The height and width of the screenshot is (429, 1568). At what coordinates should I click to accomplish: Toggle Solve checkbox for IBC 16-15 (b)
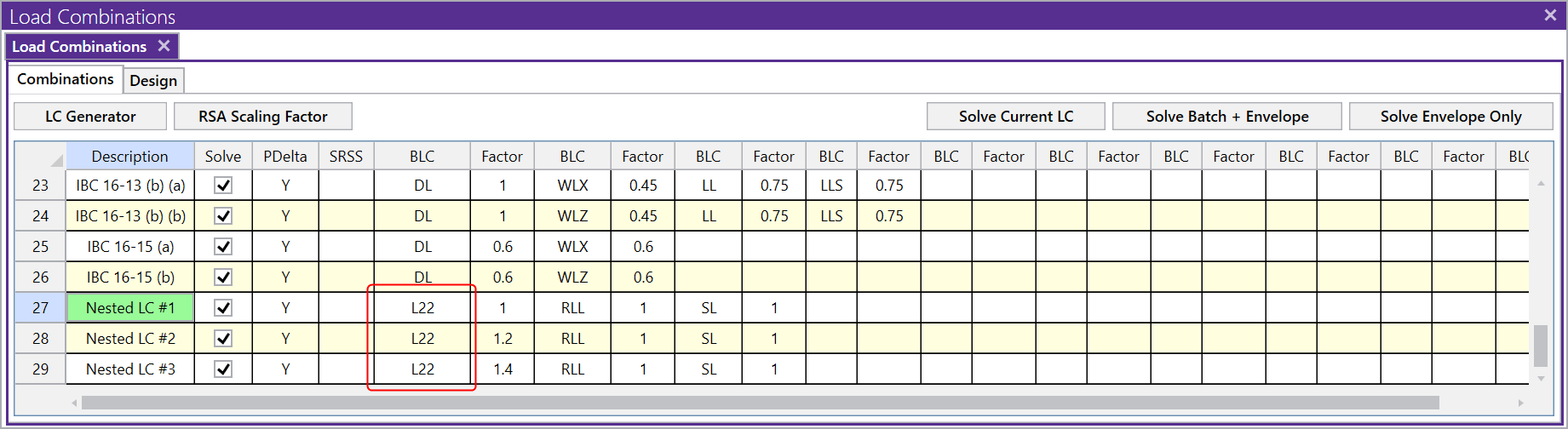(x=223, y=277)
